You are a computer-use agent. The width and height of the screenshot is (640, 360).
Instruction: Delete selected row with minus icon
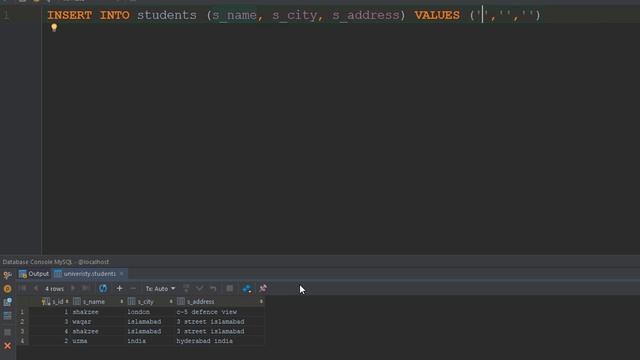133,289
